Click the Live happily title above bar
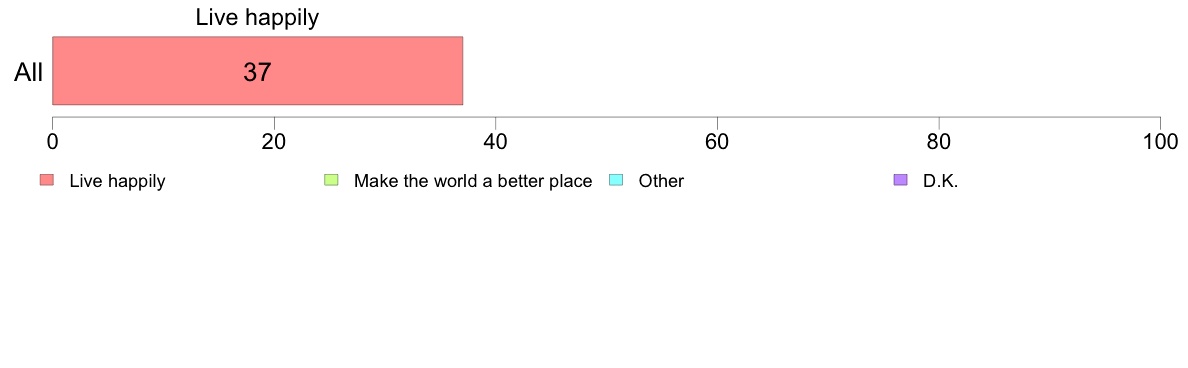This screenshot has height=368, width=1188. click(x=258, y=18)
